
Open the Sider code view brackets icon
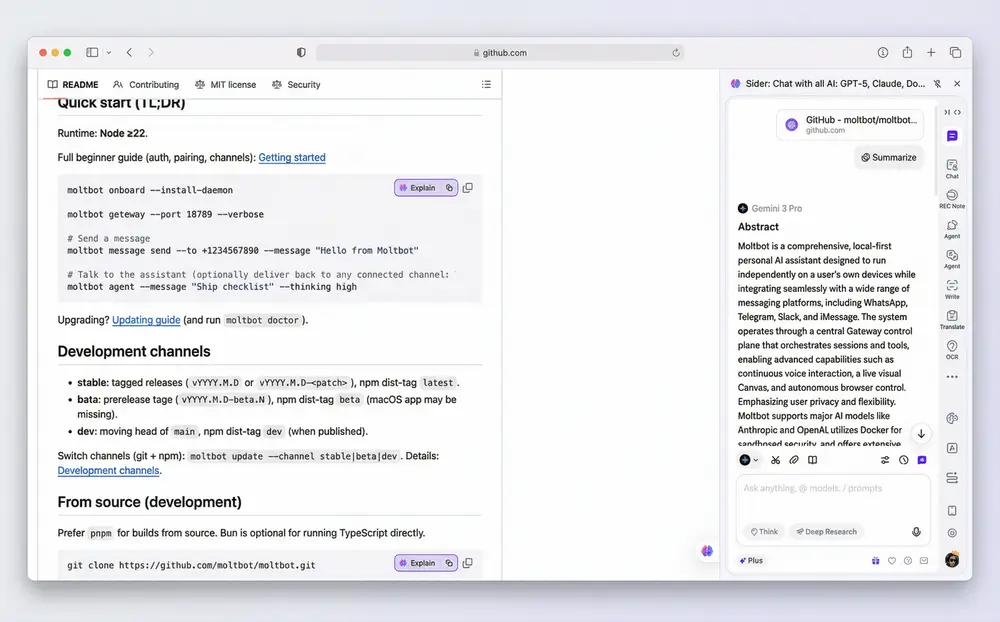(x=957, y=112)
